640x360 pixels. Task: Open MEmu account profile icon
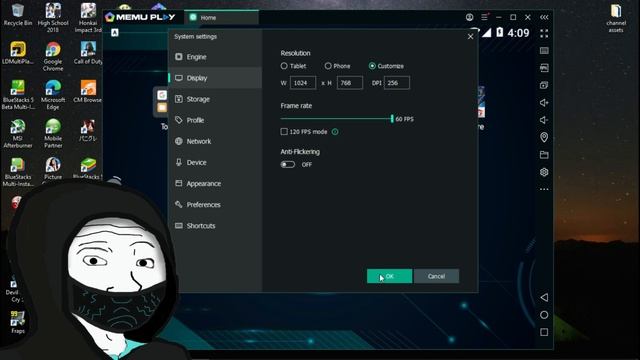469,17
